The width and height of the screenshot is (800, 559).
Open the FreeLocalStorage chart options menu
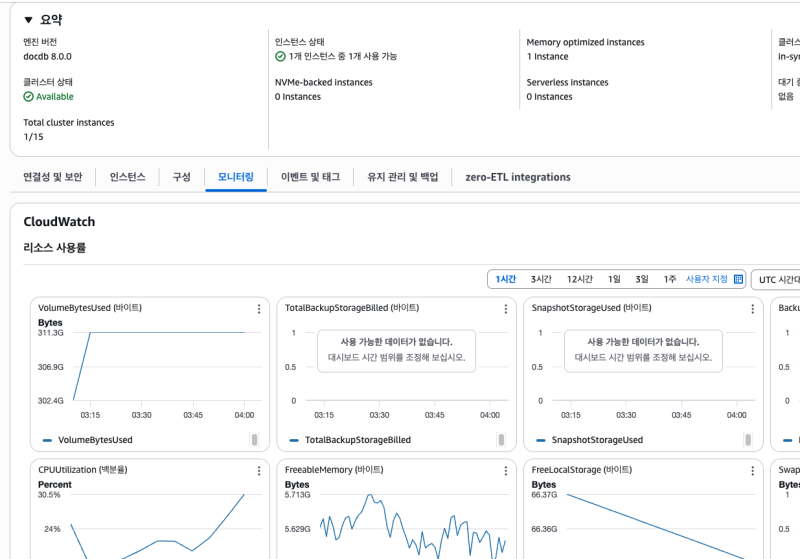(x=752, y=470)
